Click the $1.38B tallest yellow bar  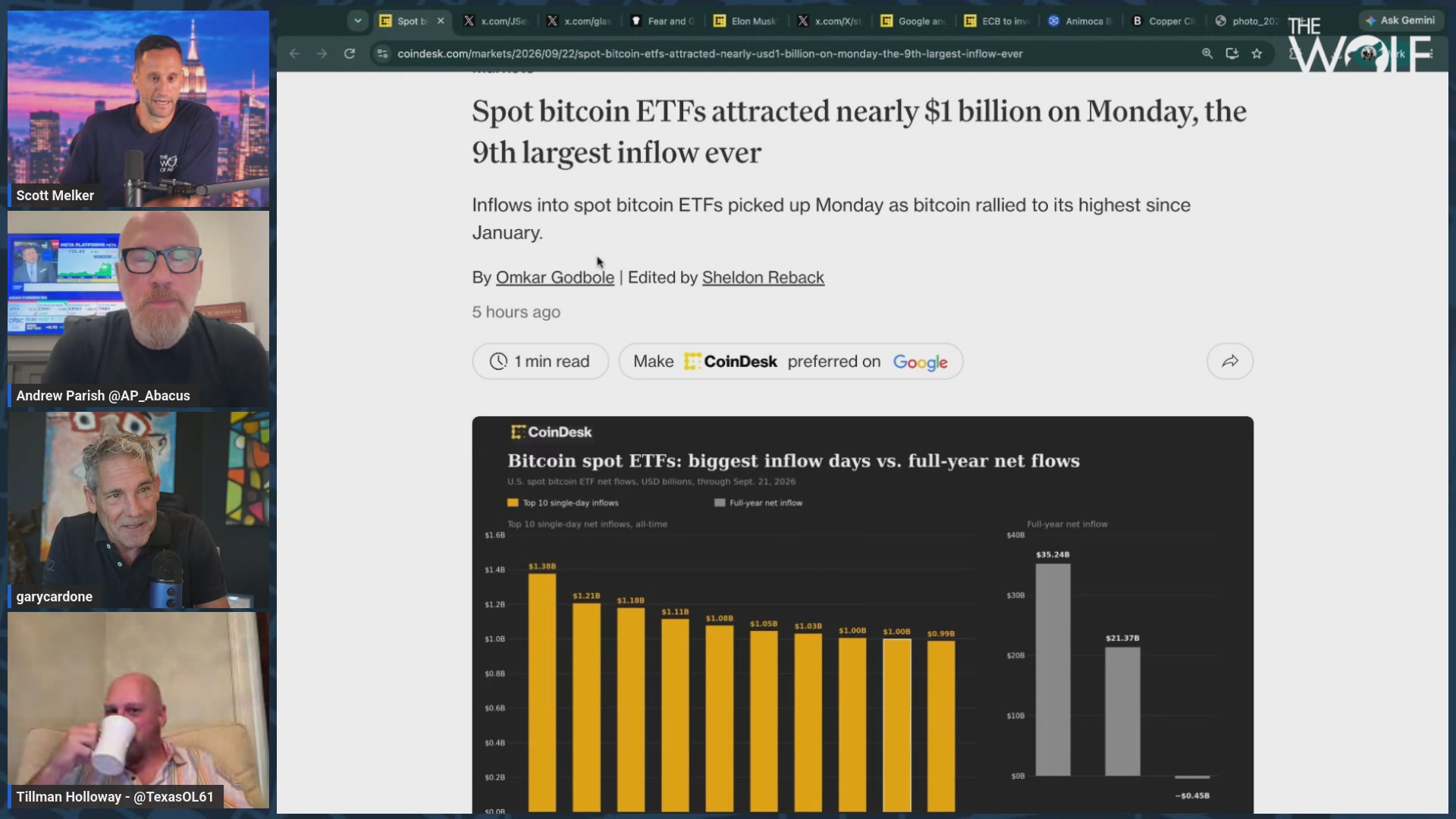point(542,692)
